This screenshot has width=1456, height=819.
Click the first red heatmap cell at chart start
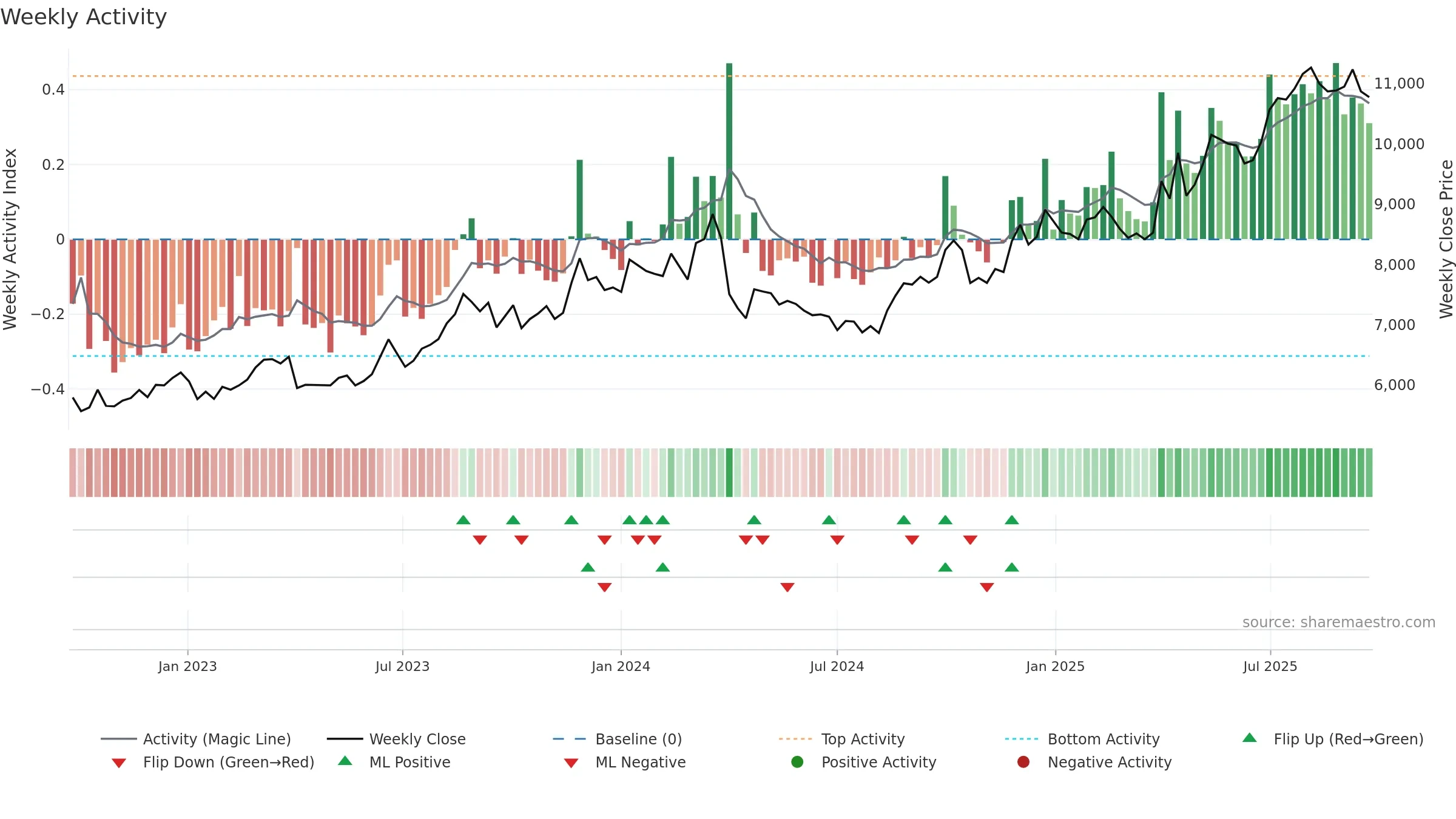pyautogui.click(x=73, y=473)
